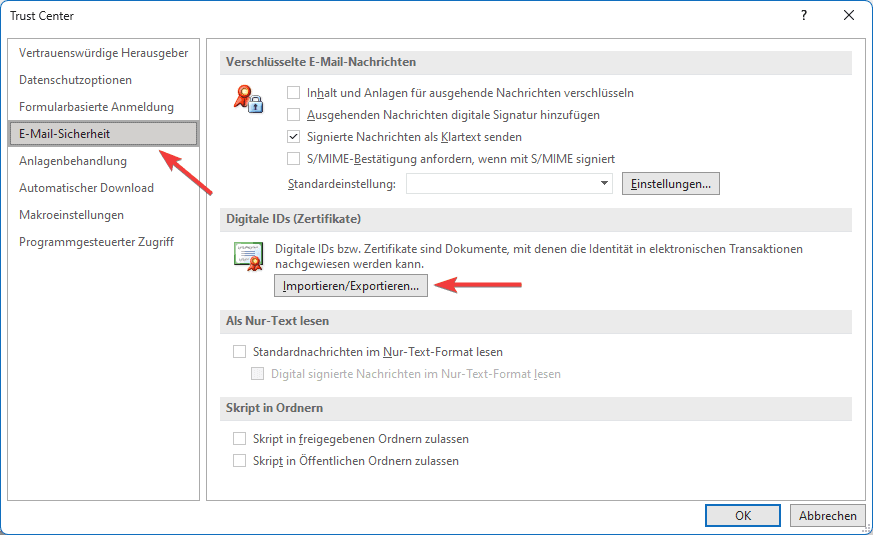This screenshot has height=535, width=873.
Task: Enable encrypting content and attachments for outgoing messages
Action: tap(294, 93)
